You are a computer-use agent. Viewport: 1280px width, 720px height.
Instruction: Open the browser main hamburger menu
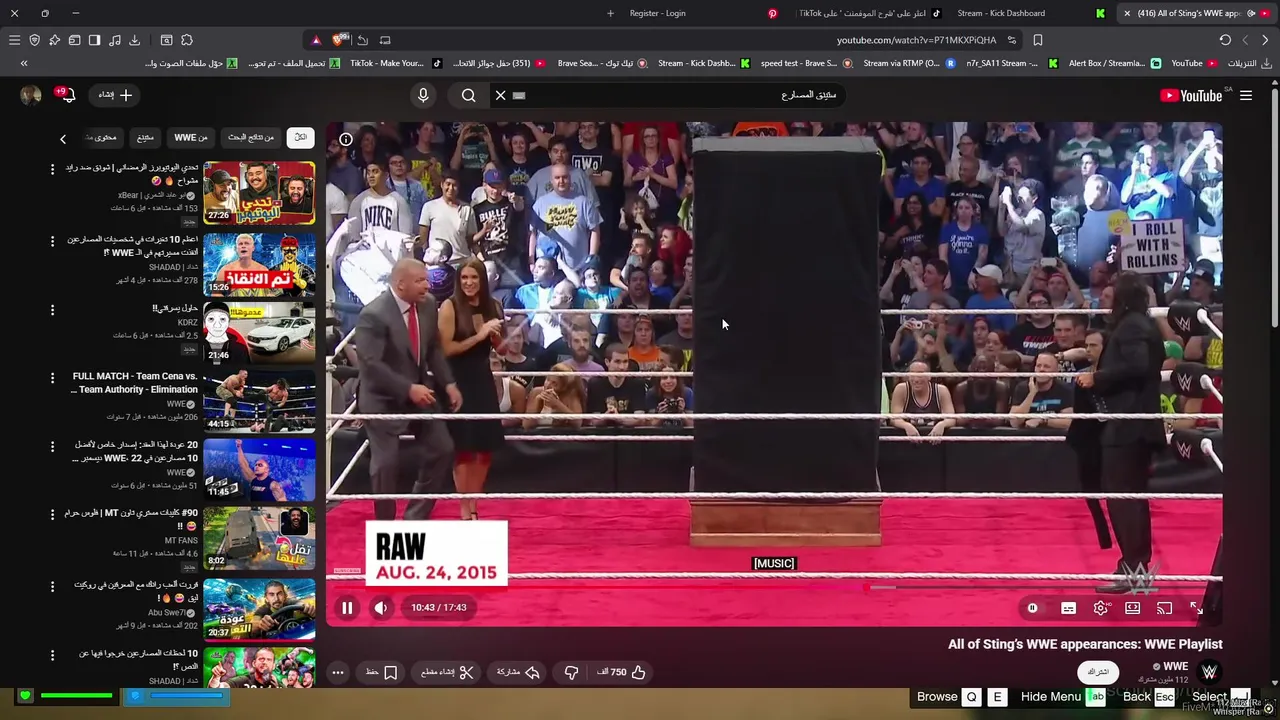14,40
